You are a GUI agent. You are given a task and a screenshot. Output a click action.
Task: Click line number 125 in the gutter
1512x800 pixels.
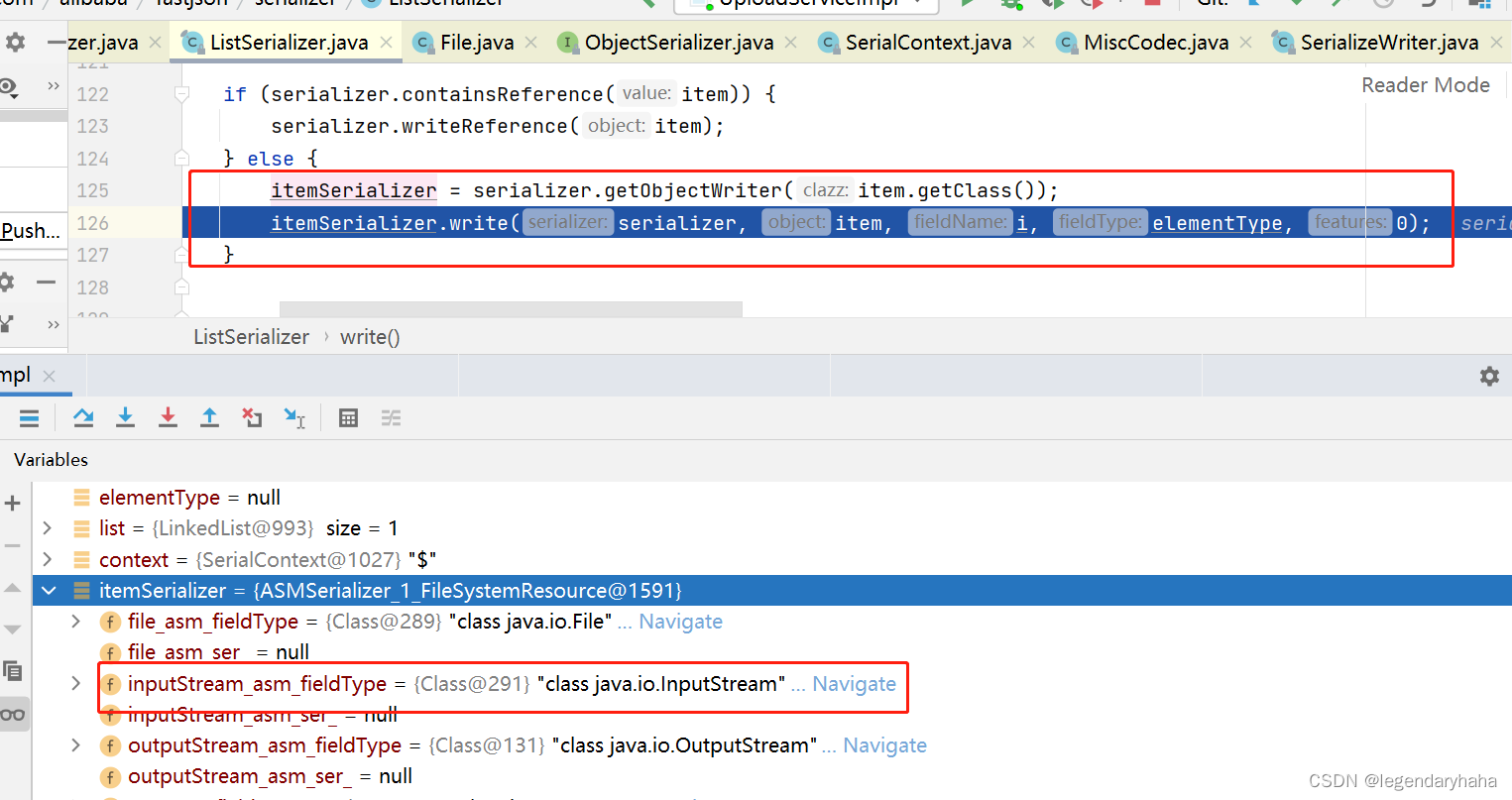(92, 190)
